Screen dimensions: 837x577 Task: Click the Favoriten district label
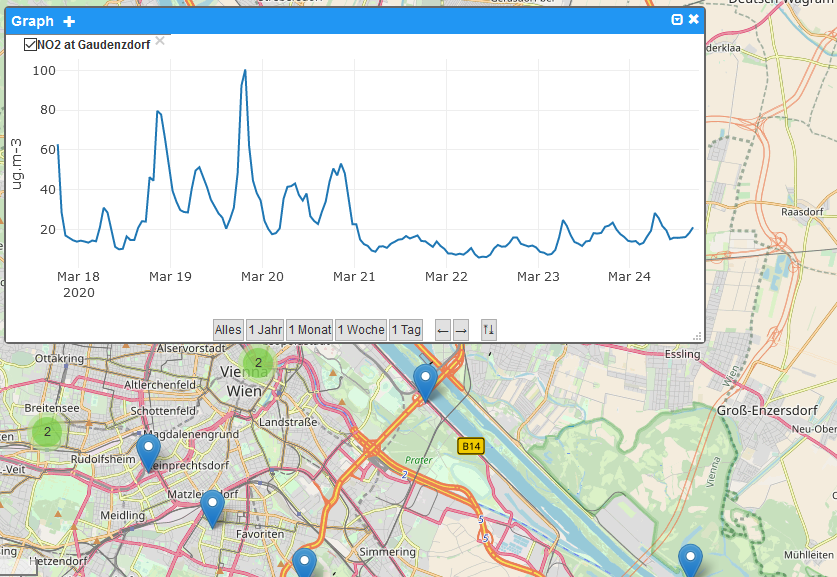point(260,534)
